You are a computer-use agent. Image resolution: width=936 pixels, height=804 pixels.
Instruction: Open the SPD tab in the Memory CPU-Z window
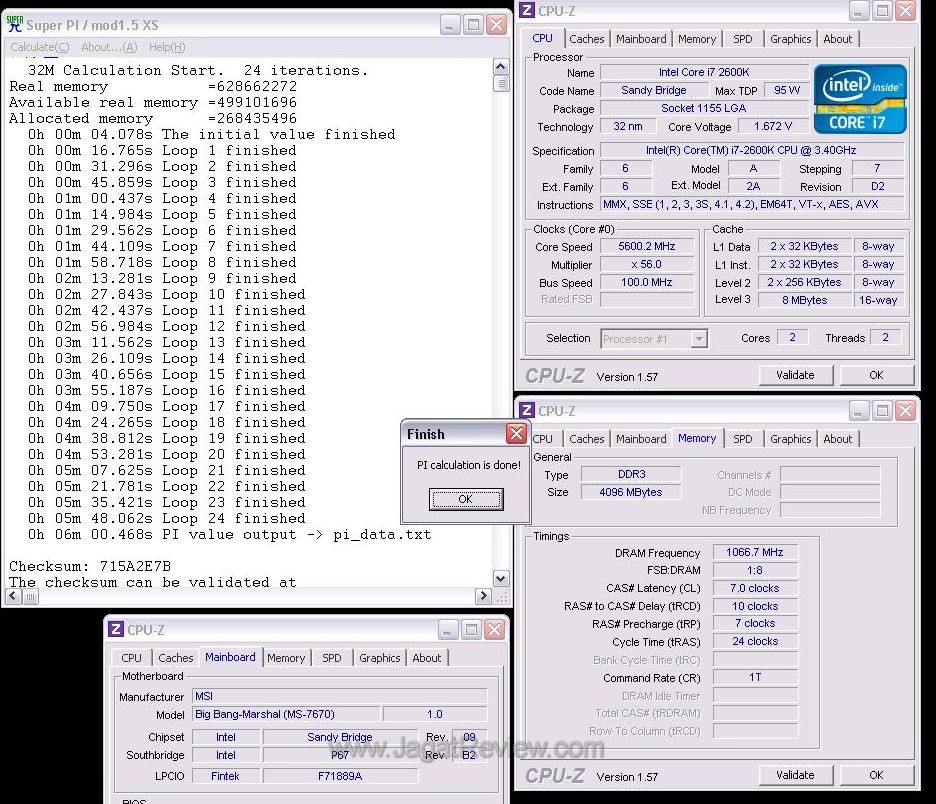[742, 439]
